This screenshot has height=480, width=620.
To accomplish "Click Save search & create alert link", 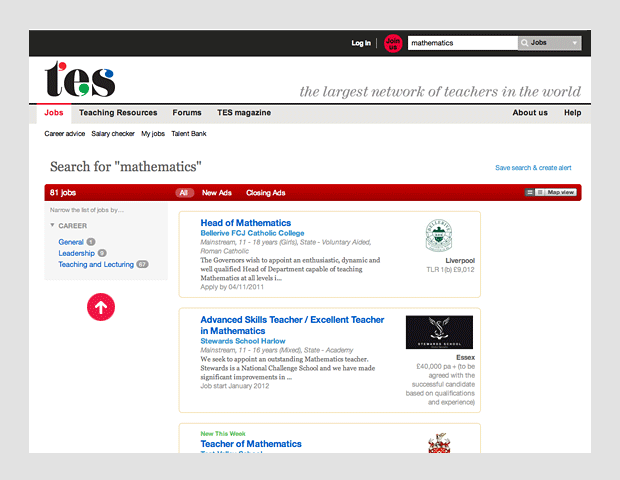I will point(533,168).
